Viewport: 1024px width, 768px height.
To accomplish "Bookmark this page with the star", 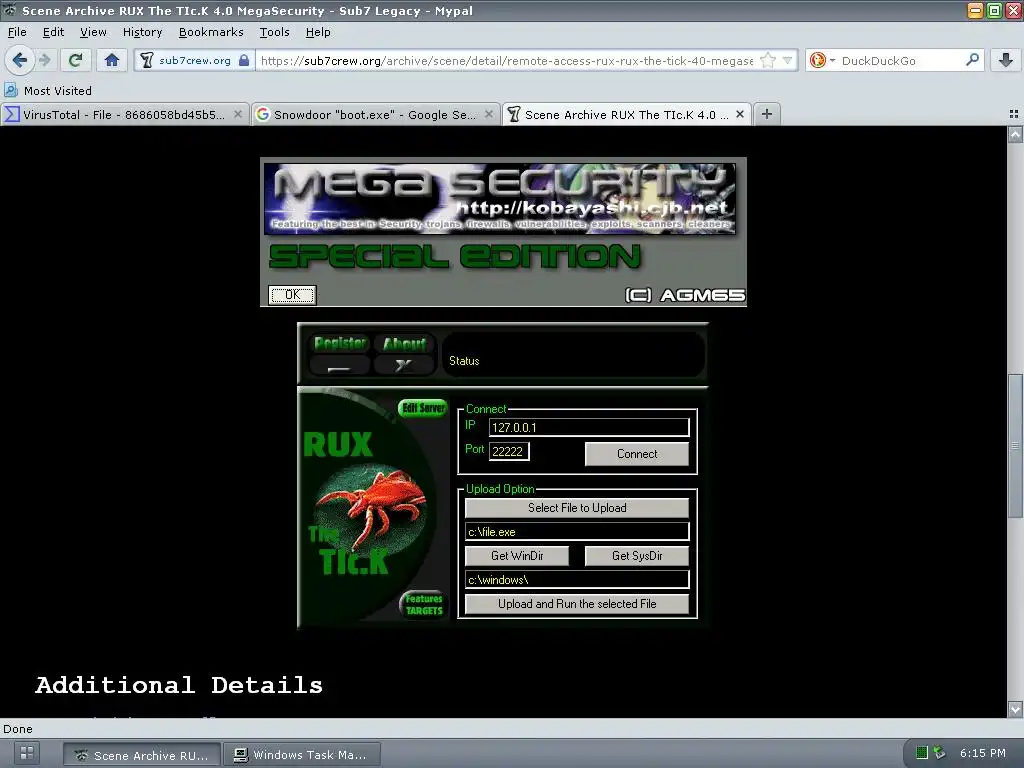I will point(768,61).
